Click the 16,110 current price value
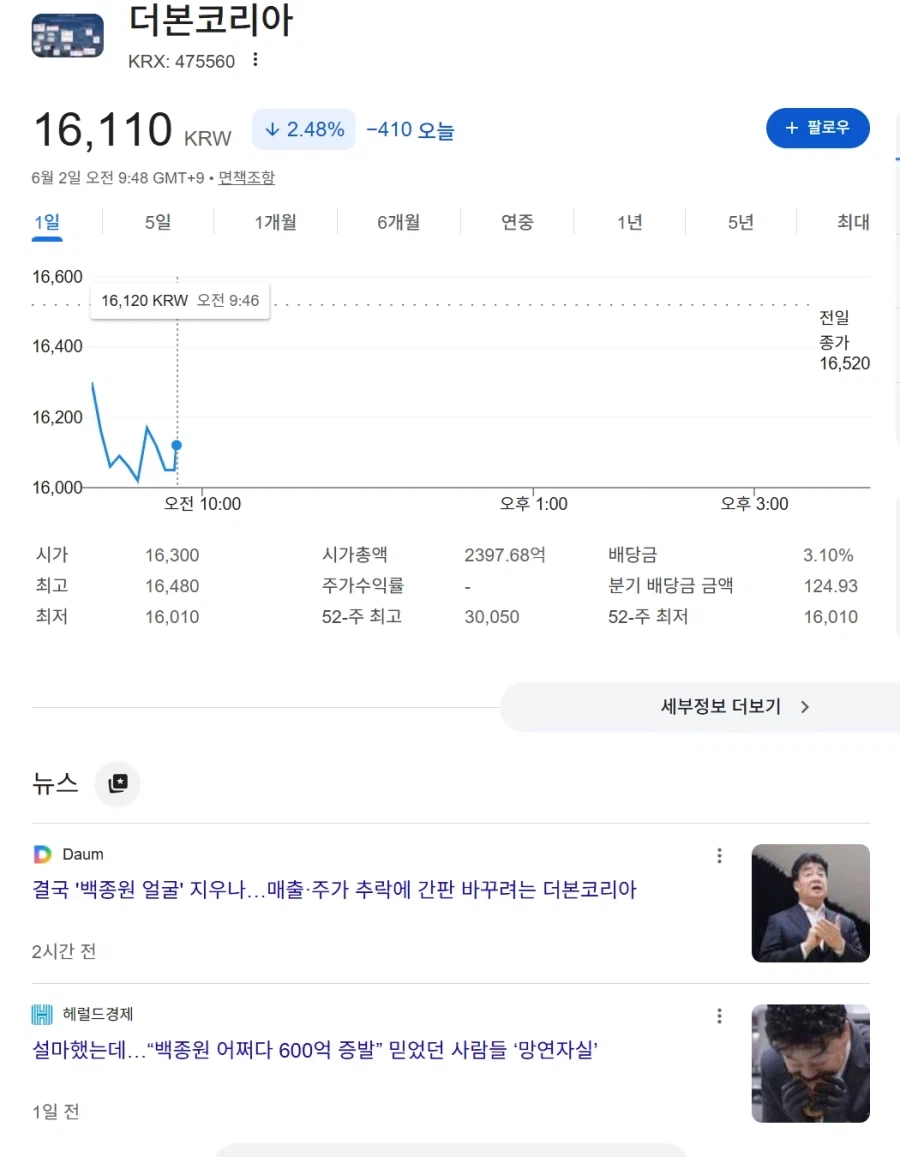900x1157 pixels. (103, 130)
